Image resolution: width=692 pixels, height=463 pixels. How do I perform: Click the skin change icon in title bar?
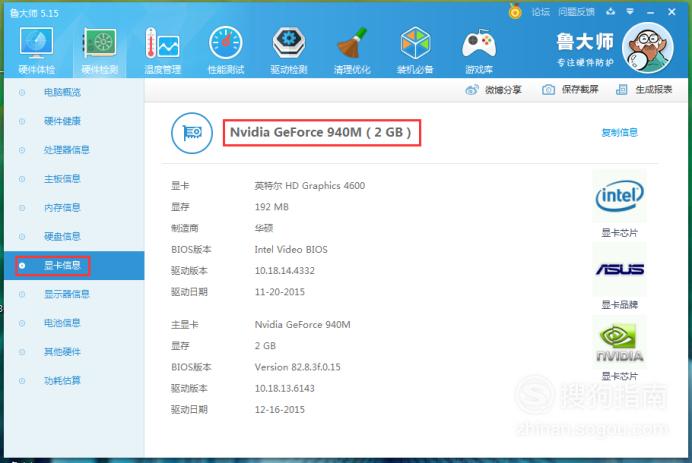coord(610,12)
